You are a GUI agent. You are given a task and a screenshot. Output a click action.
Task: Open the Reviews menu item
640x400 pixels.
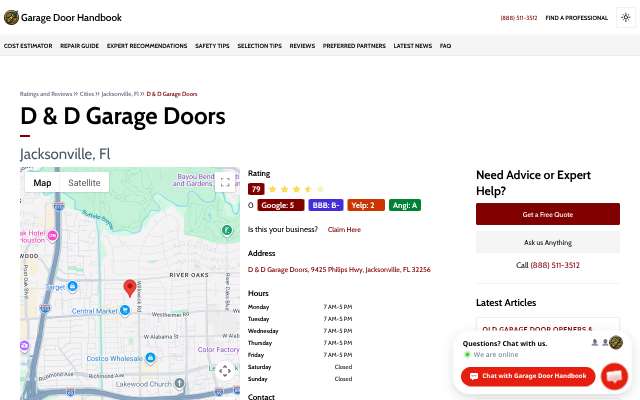[x=302, y=46]
